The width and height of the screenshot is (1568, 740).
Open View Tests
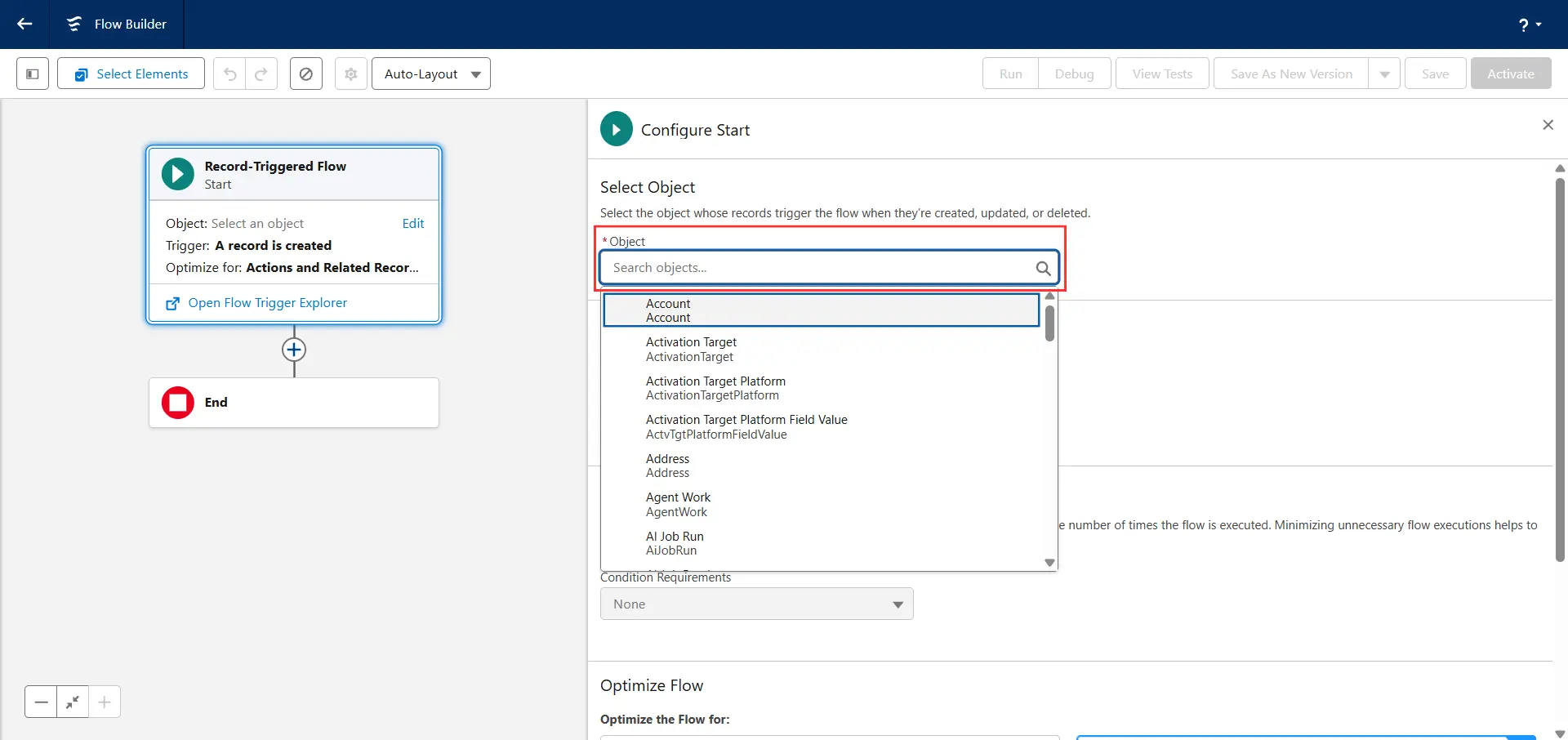pos(1162,74)
